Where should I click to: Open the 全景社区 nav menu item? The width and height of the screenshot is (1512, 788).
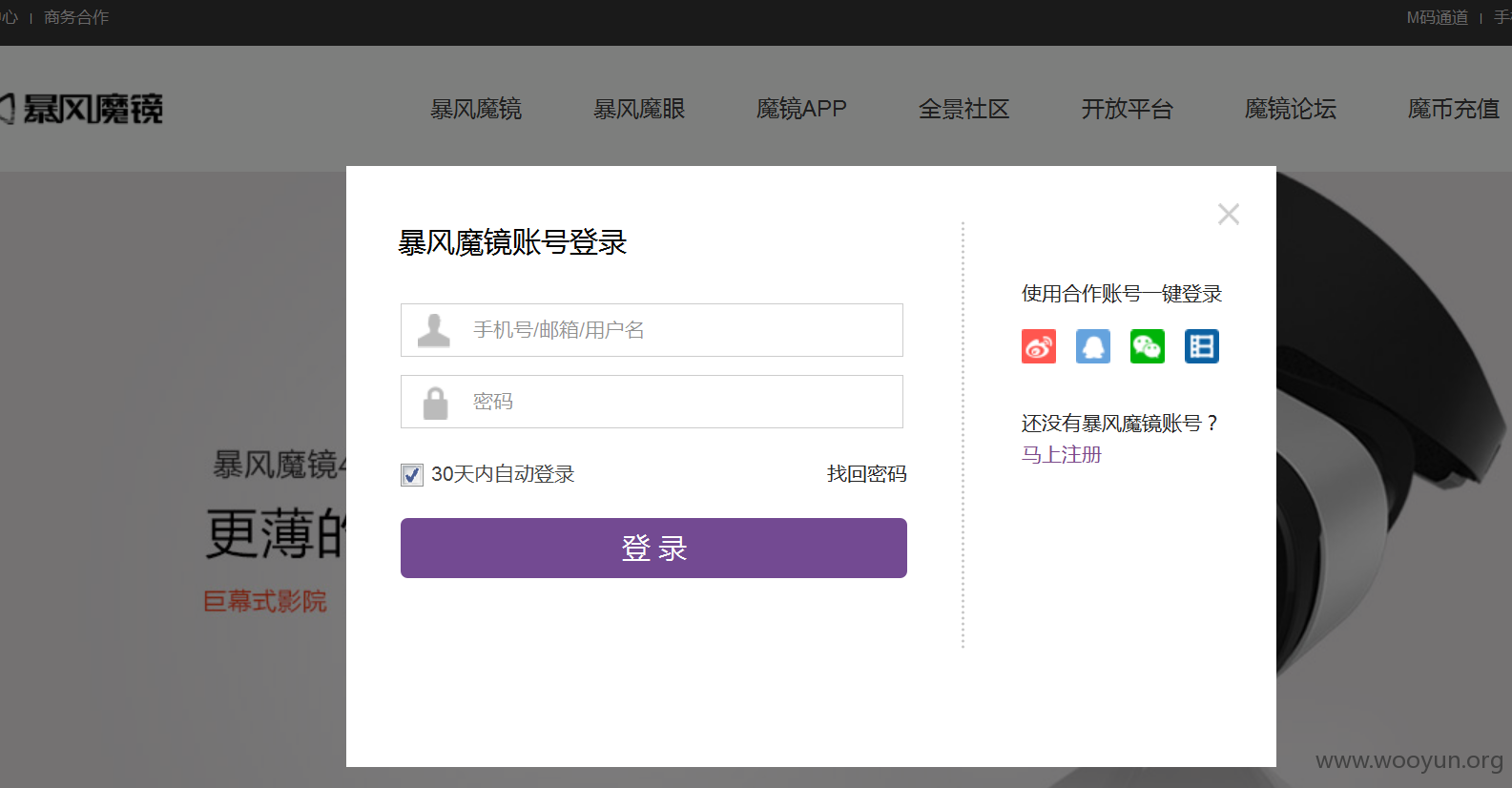tap(964, 109)
